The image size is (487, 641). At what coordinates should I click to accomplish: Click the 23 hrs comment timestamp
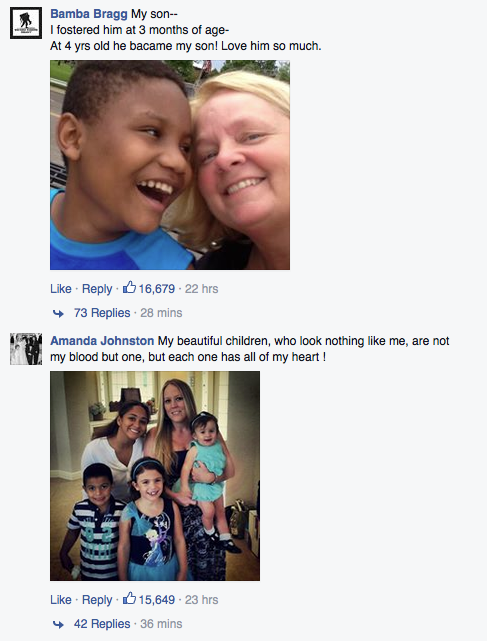pyautogui.click(x=202, y=600)
